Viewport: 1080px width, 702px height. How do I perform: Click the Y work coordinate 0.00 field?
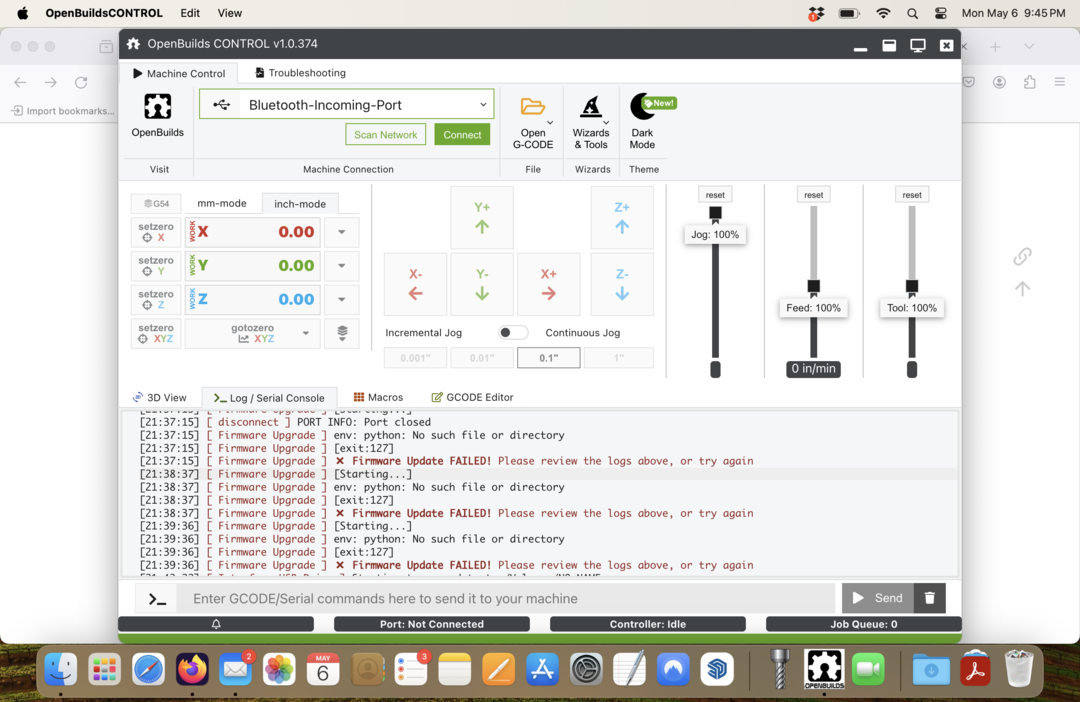pos(253,266)
